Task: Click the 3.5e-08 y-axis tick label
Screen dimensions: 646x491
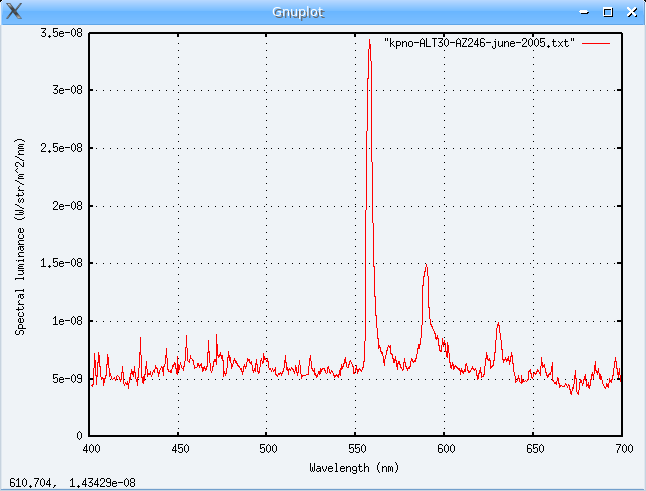Action: [x=62, y=33]
